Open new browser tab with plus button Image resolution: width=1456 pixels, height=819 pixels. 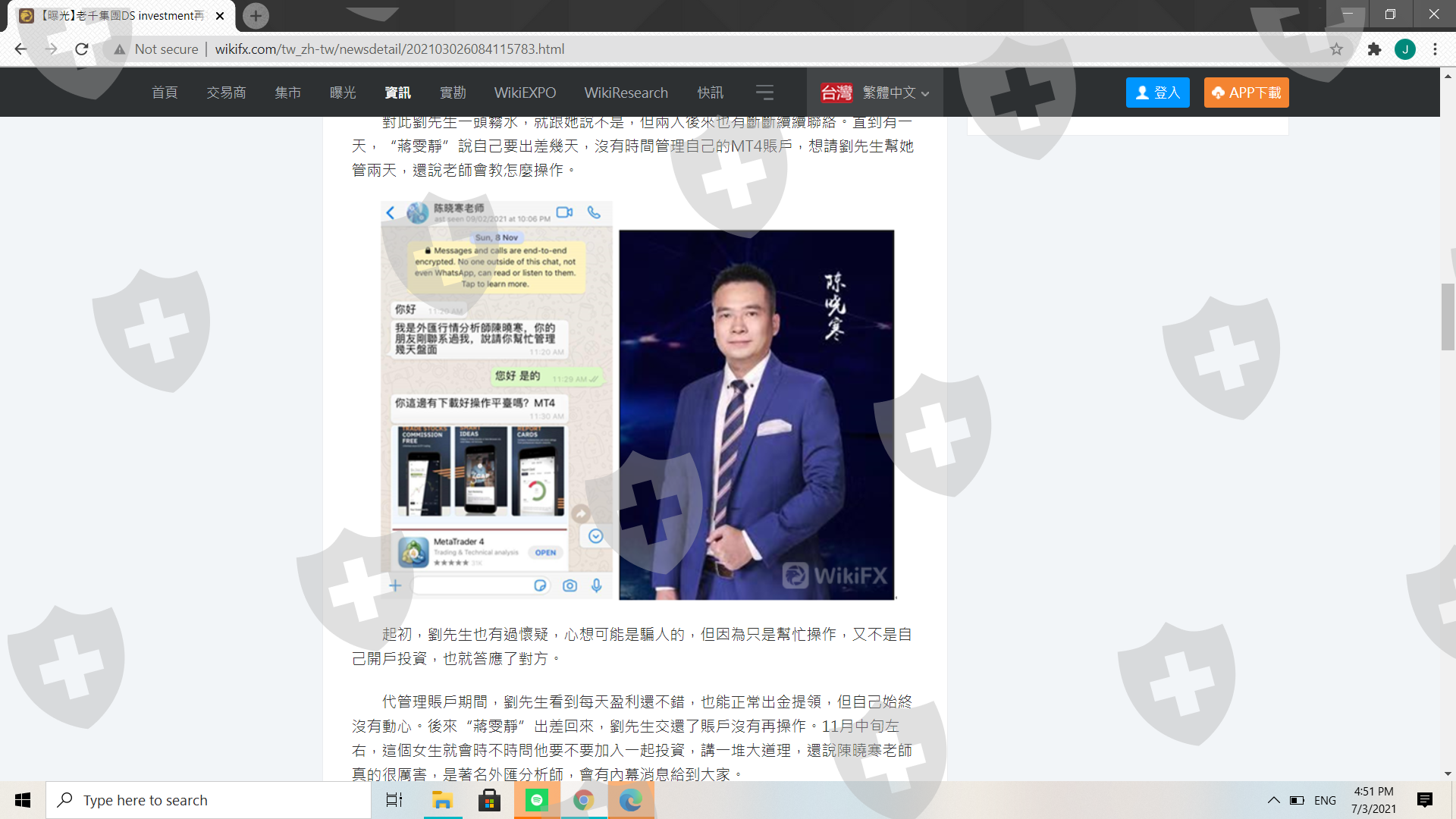pyautogui.click(x=256, y=15)
